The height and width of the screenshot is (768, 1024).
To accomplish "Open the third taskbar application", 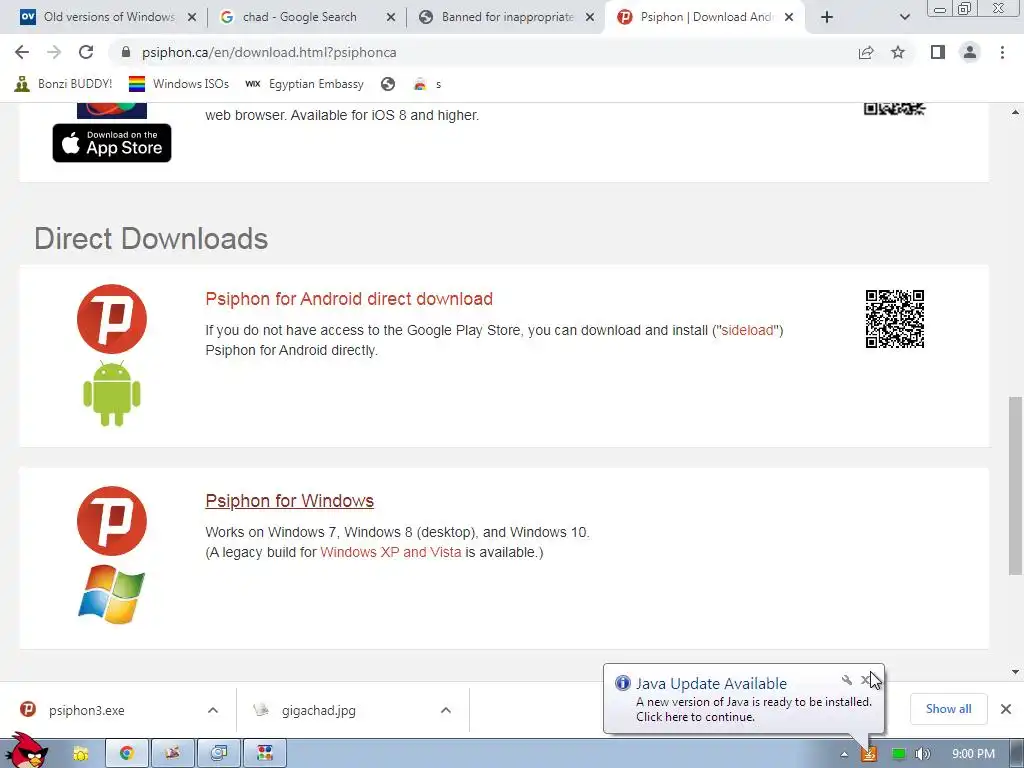I will click(172, 754).
